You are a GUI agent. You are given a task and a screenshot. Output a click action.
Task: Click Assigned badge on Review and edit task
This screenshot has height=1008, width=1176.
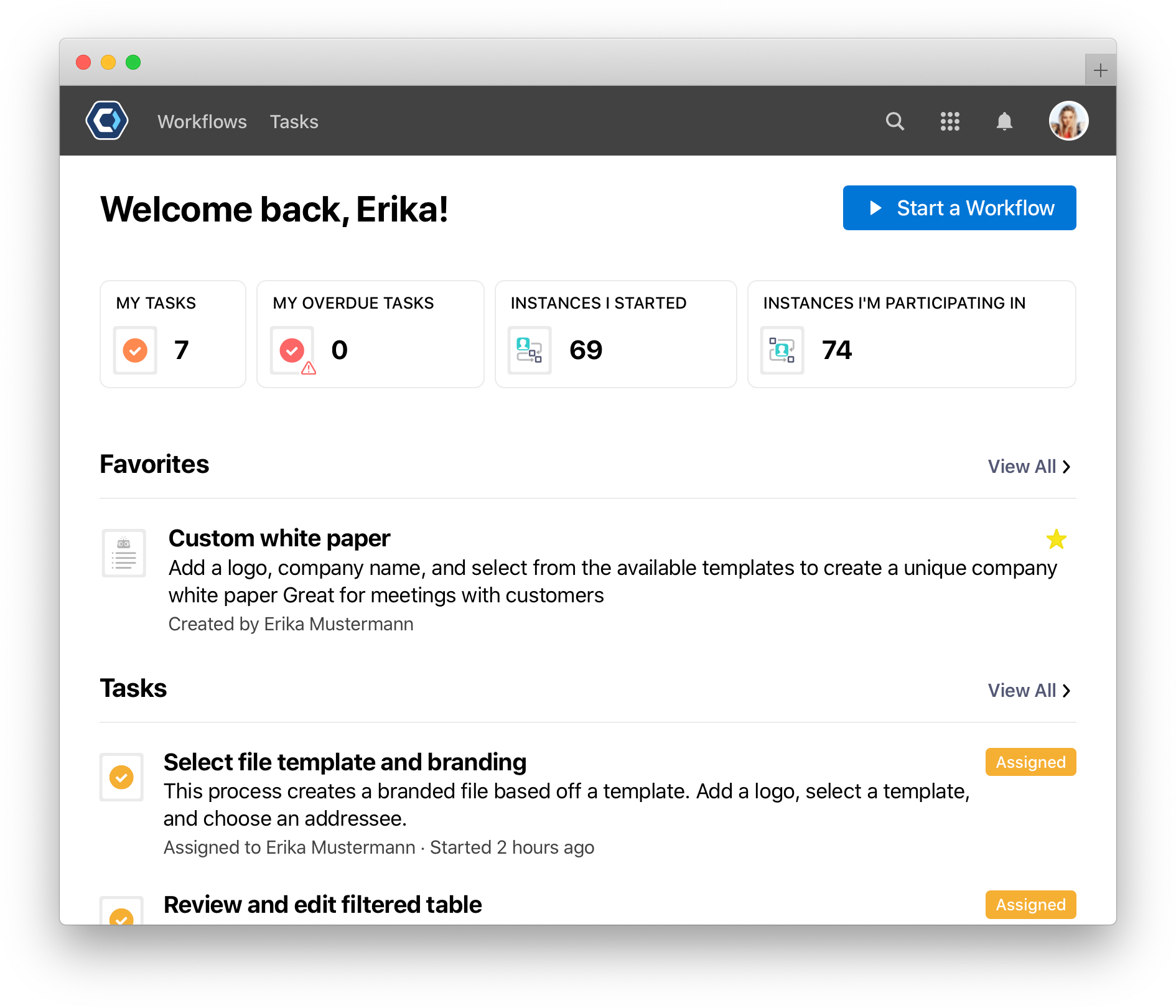pyautogui.click(x=1030, y=905)
